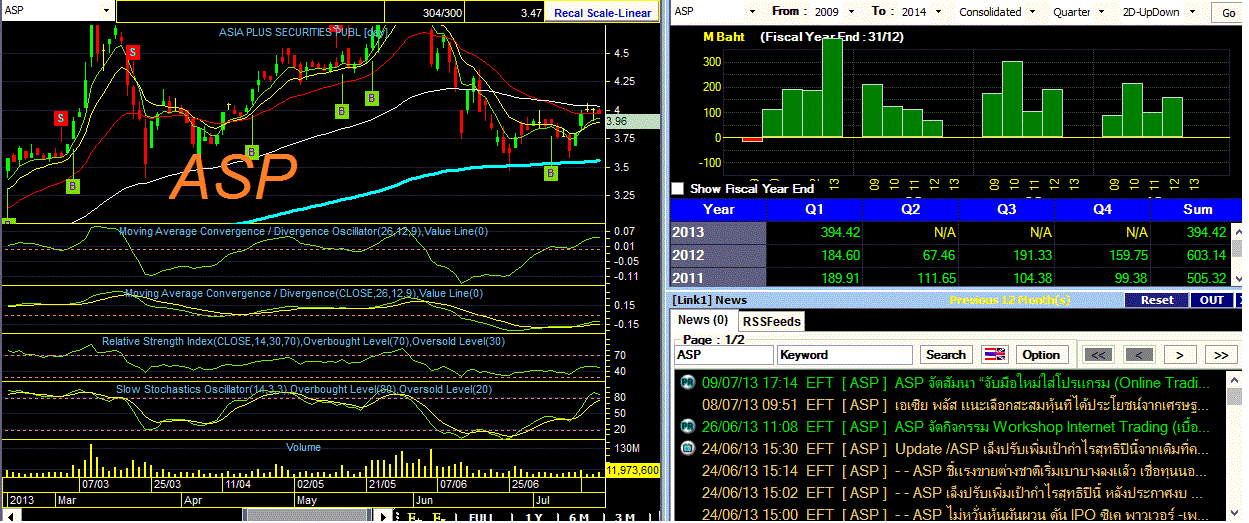The height and width of the screenshot is (523, 1249).
Task: Click the MACD Oscillator(26,12,9) panel title
Action: coord(303,232)
